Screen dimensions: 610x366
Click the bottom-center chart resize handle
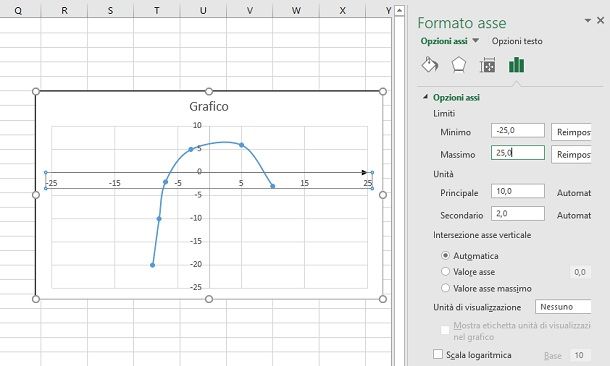point(209,299)
